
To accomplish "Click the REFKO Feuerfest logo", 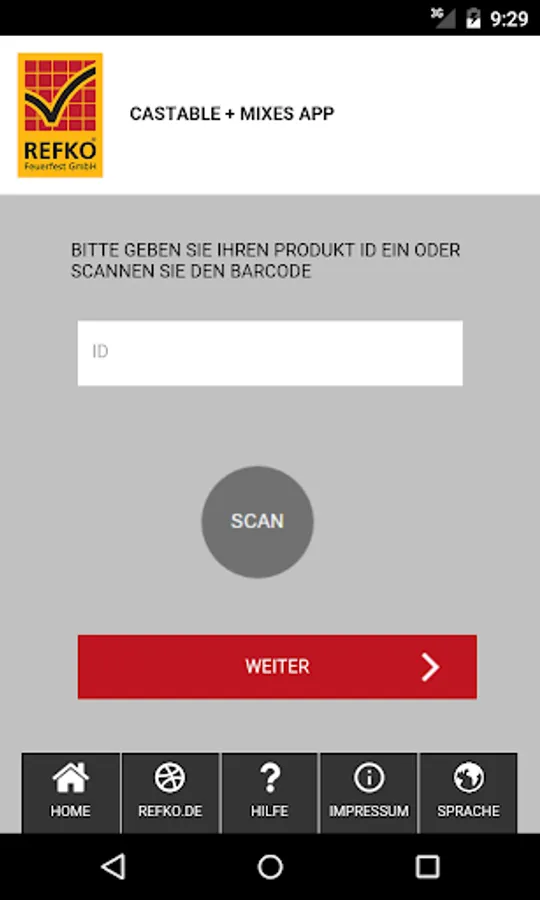I will click(x=60, y=115).
